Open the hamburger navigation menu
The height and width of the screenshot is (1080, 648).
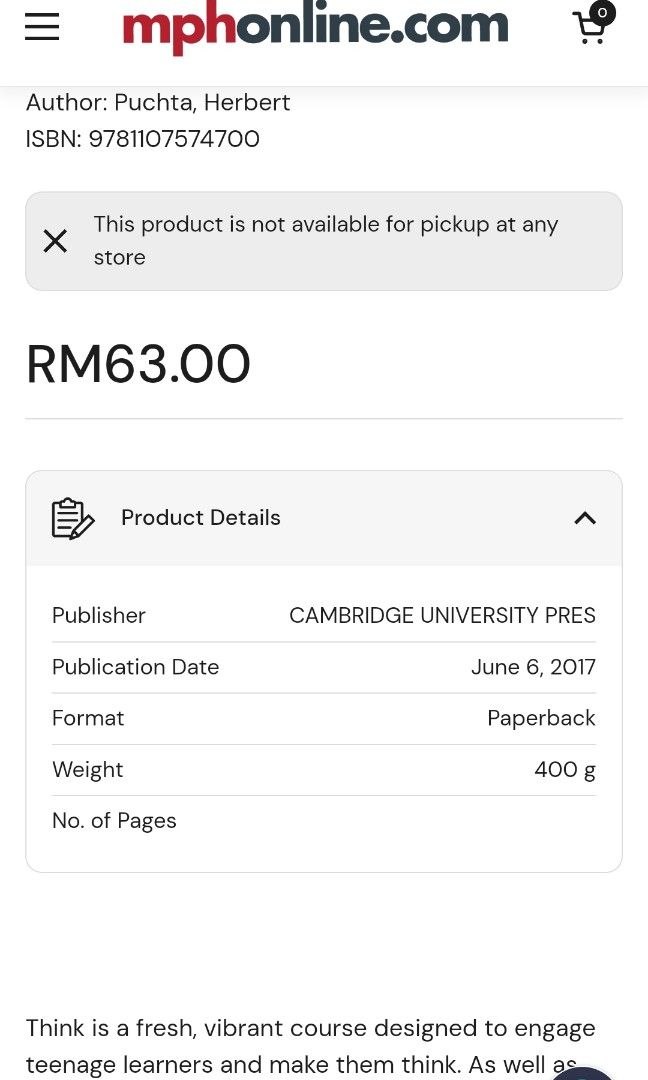pos(41,27)
